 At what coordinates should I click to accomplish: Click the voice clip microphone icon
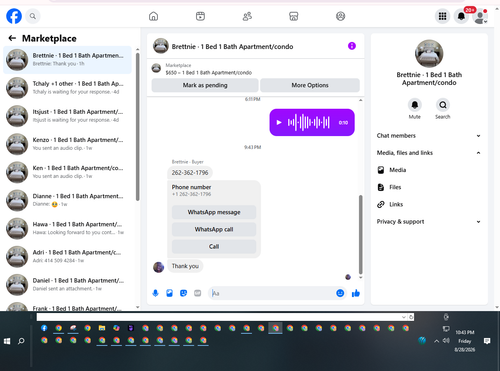pyautogui.click(x=155, y=293)
